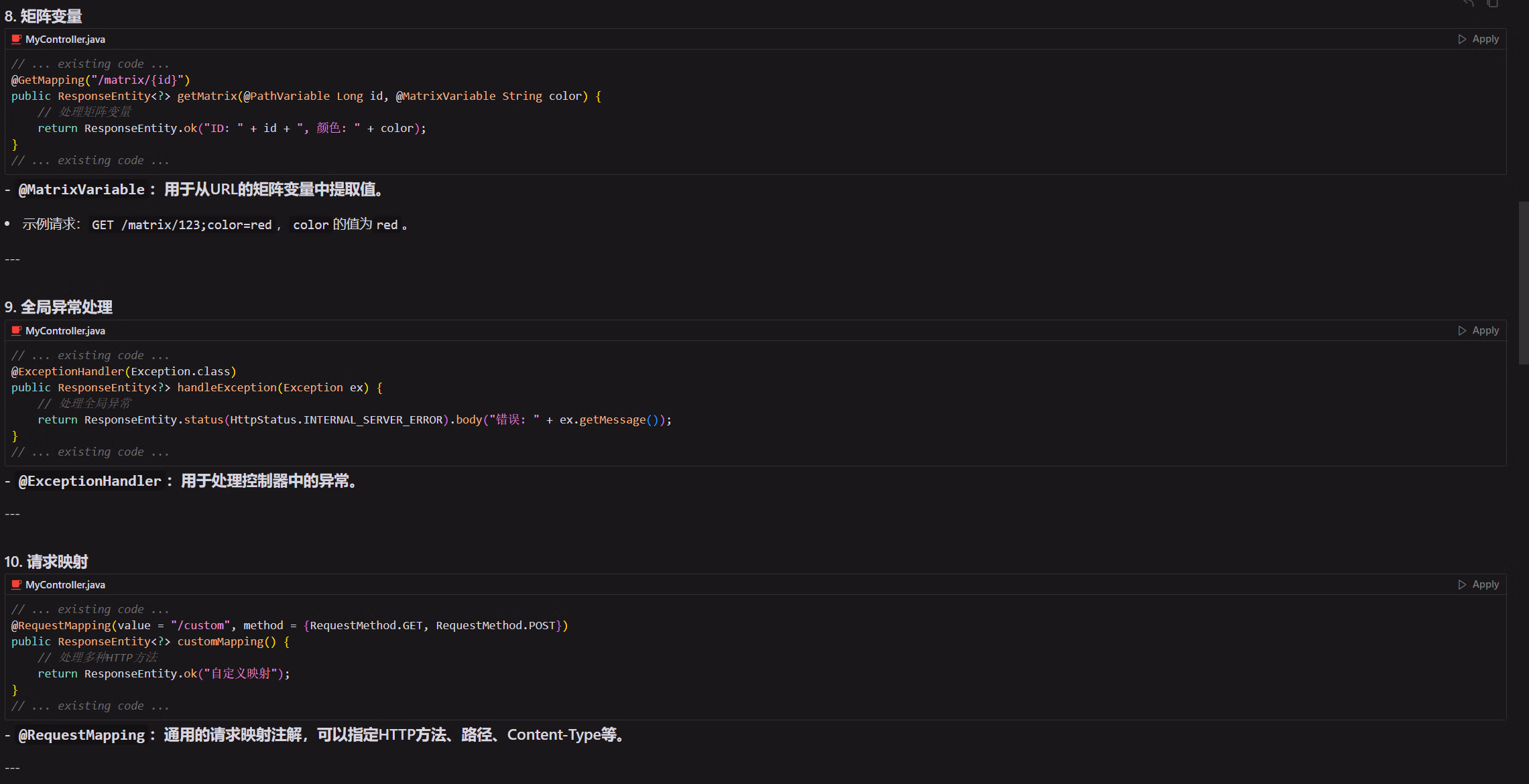Click the @RequestMapping inline code label
Image resolution: width=1529 pixels, height=784 pixels.
pyautogui.click(x=81, y=735)
